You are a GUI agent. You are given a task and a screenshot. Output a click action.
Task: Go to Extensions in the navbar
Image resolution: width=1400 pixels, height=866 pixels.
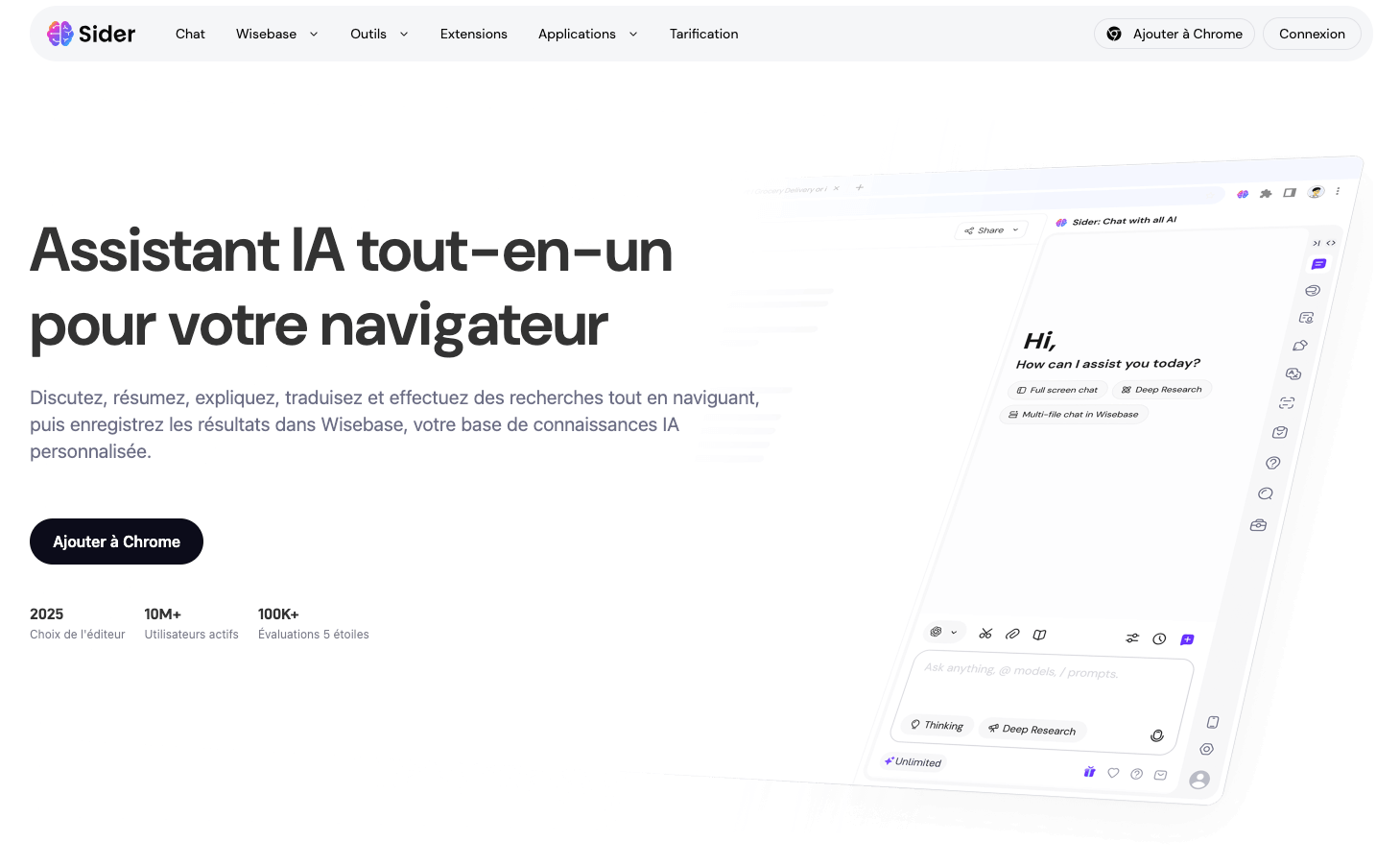click(x=474, y=34)
